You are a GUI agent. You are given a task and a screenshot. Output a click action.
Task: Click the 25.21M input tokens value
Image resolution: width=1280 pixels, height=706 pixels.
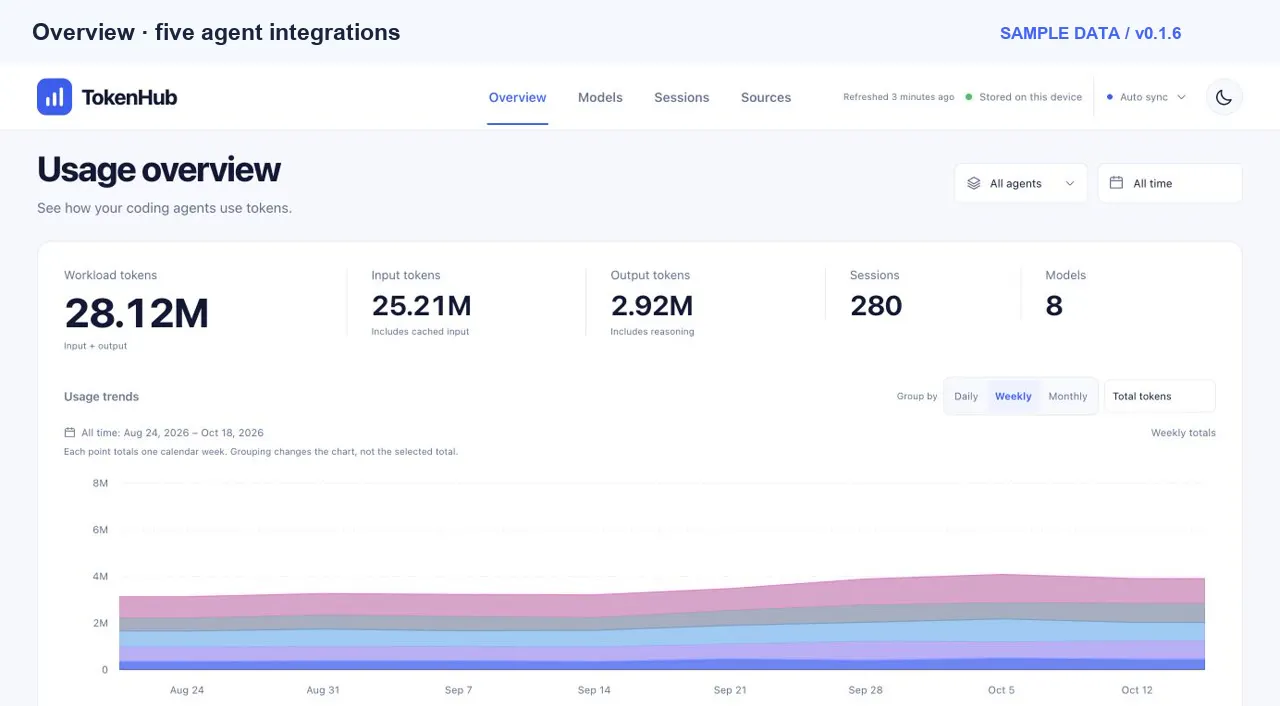(x=421, y=306)
